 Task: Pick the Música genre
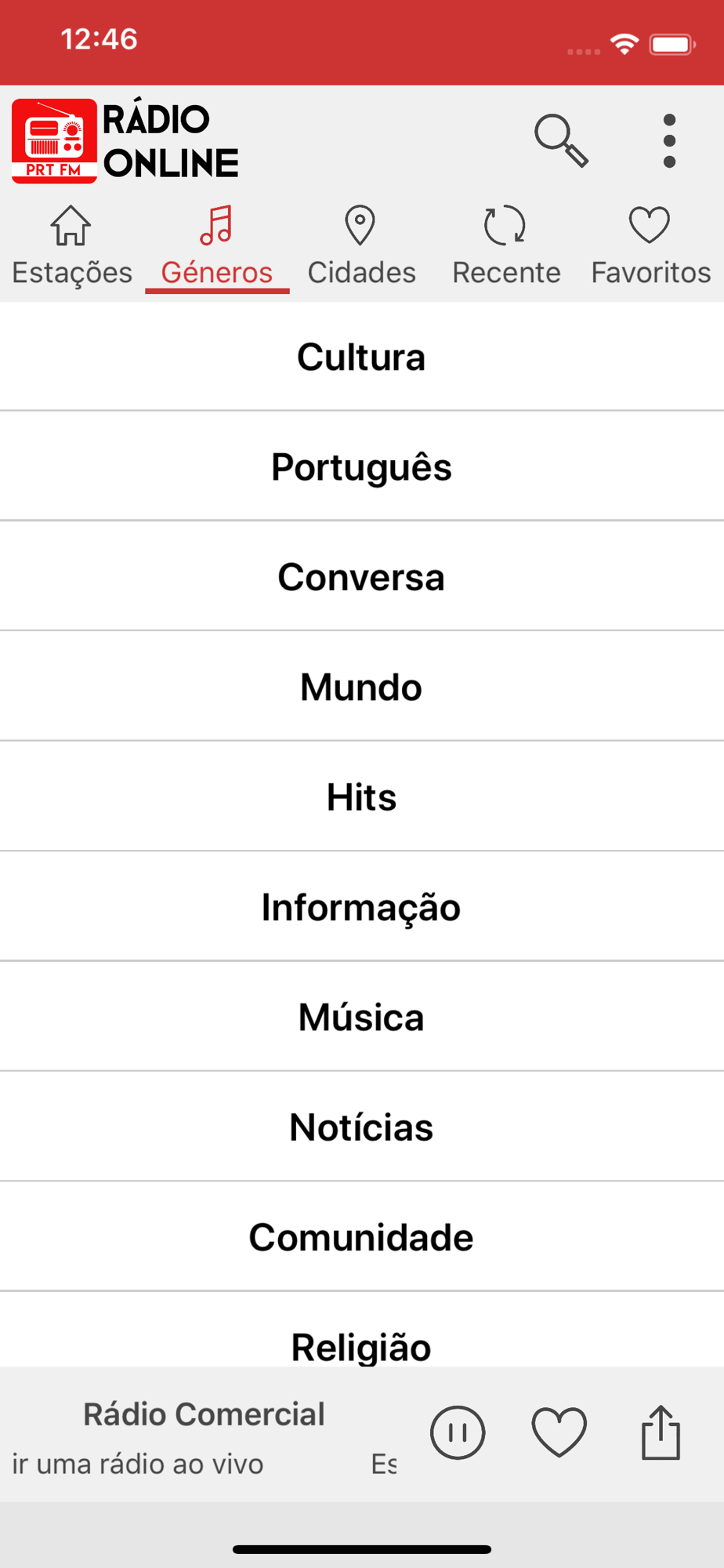(362, 1017)
